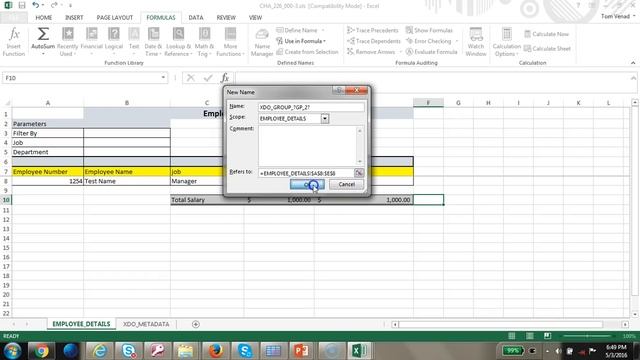Click the formula bar cancel X icon

[191, 78]
